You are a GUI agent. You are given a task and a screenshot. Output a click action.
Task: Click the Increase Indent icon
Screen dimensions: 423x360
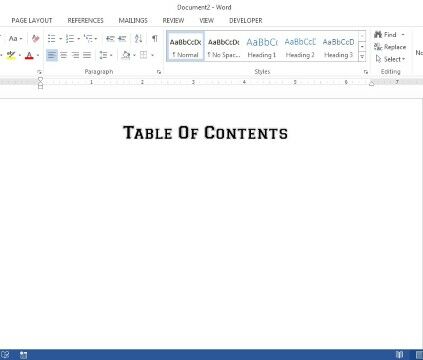pyautogui.click(x=122, y=39)
